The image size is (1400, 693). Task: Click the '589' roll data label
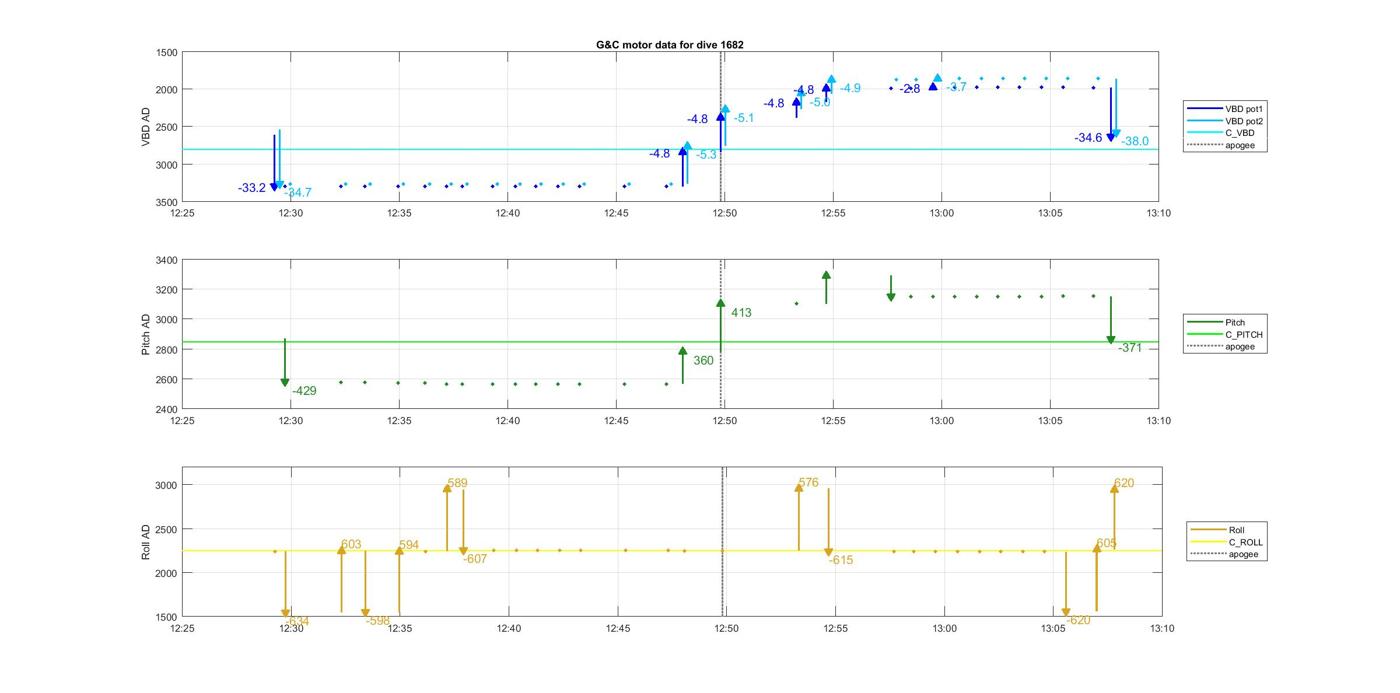click(x=458, y=483)
